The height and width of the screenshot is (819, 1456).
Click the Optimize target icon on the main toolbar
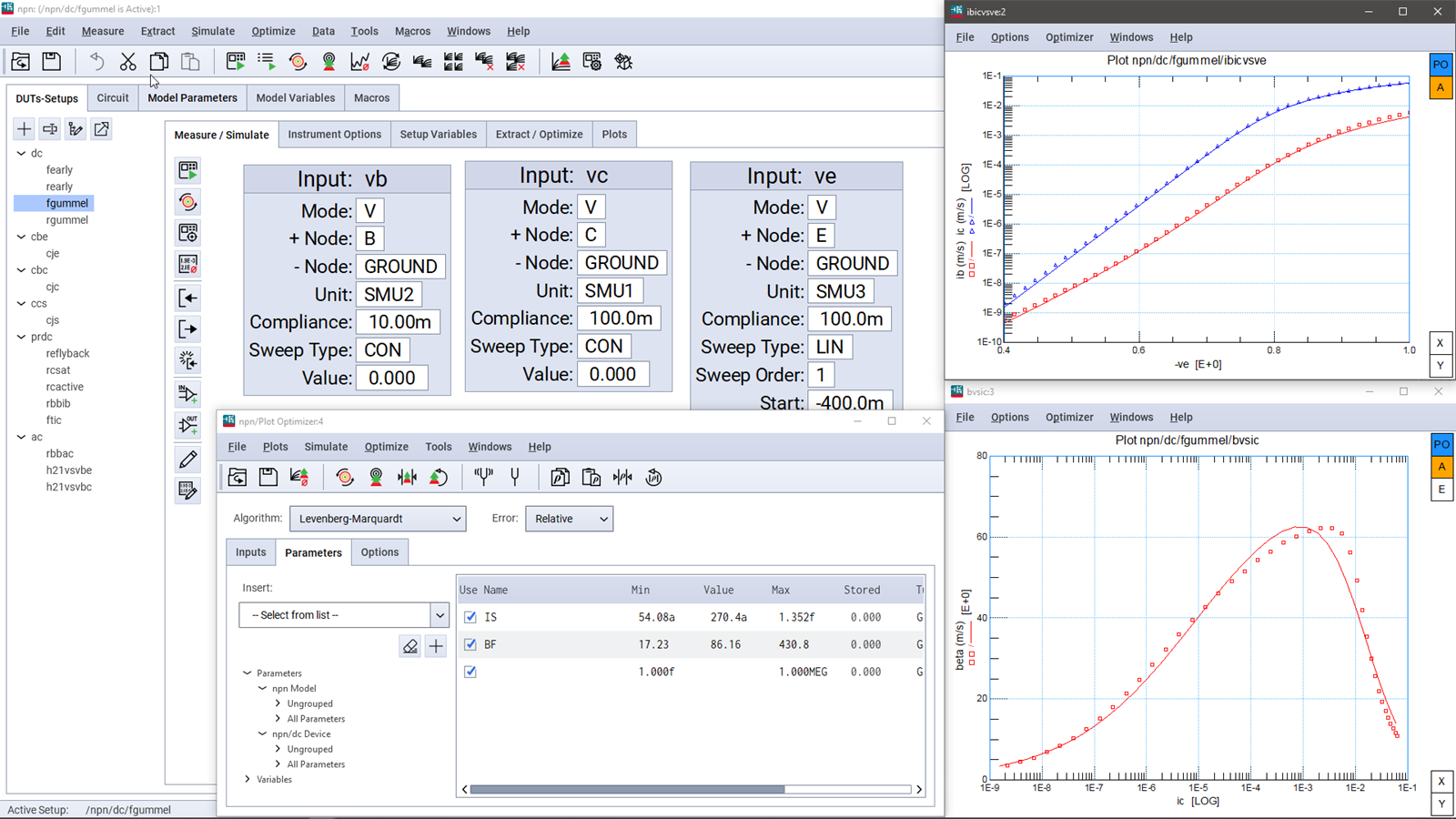(x=298, y=61)
